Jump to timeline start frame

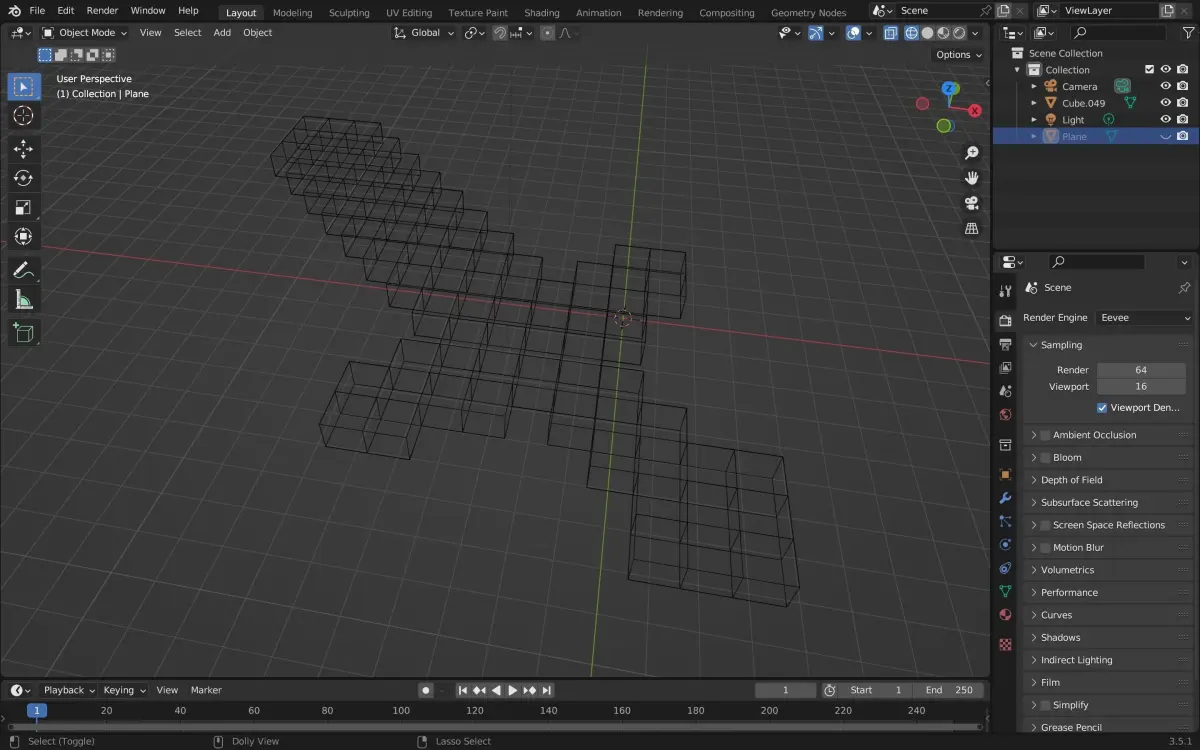point(463,690)
